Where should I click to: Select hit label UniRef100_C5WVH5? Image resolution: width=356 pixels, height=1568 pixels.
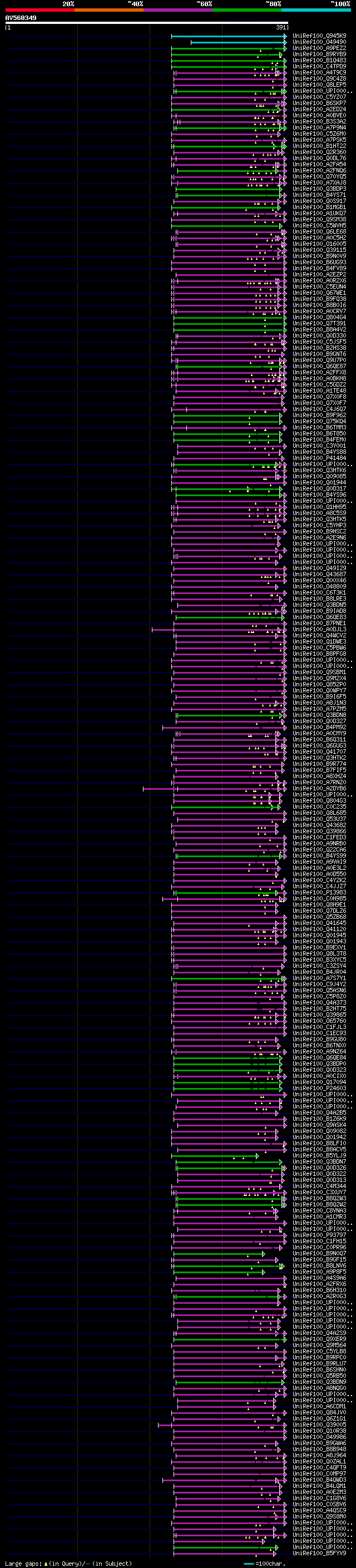(x=319, y=226)
